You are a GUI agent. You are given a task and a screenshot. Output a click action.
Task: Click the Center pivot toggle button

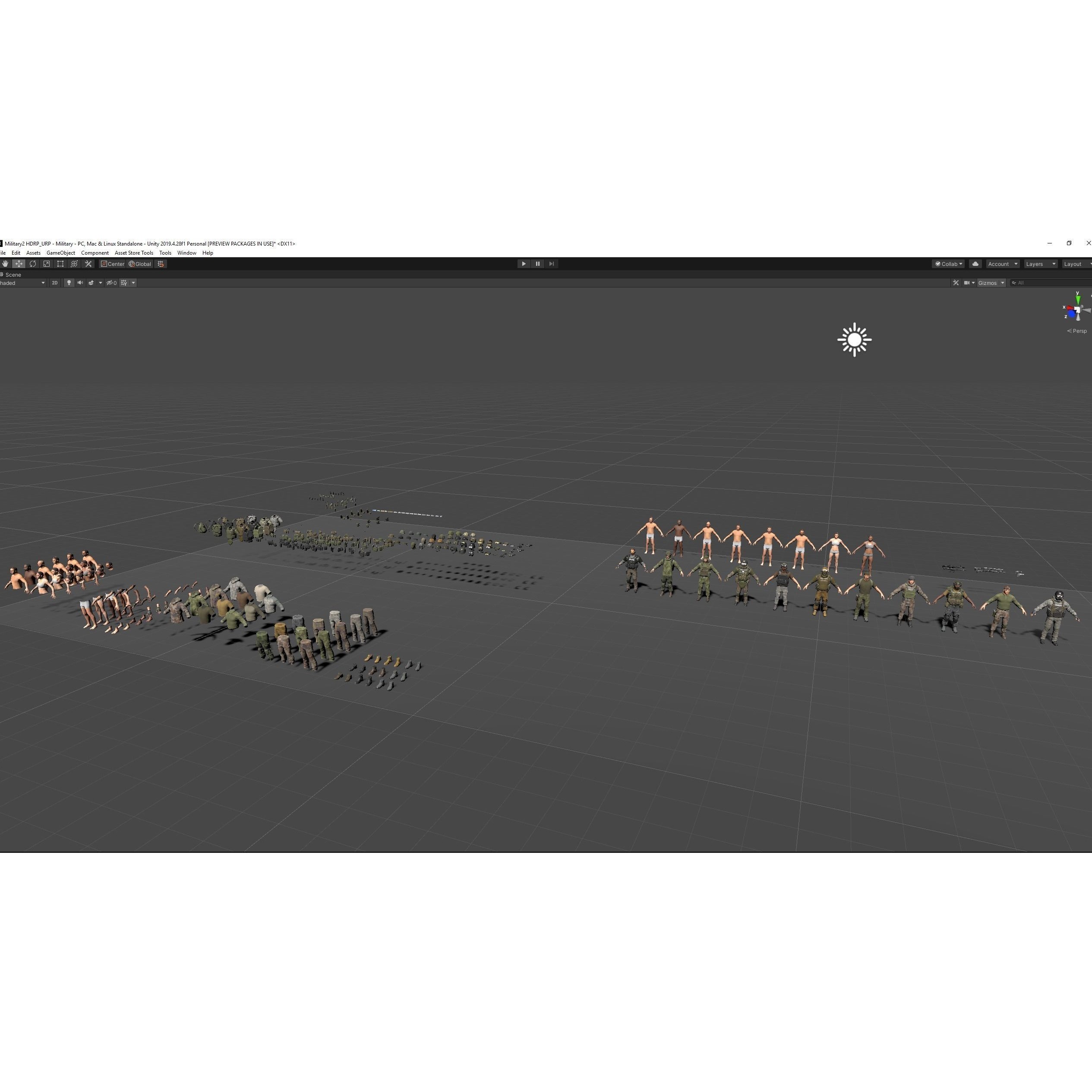pos(113,265)
